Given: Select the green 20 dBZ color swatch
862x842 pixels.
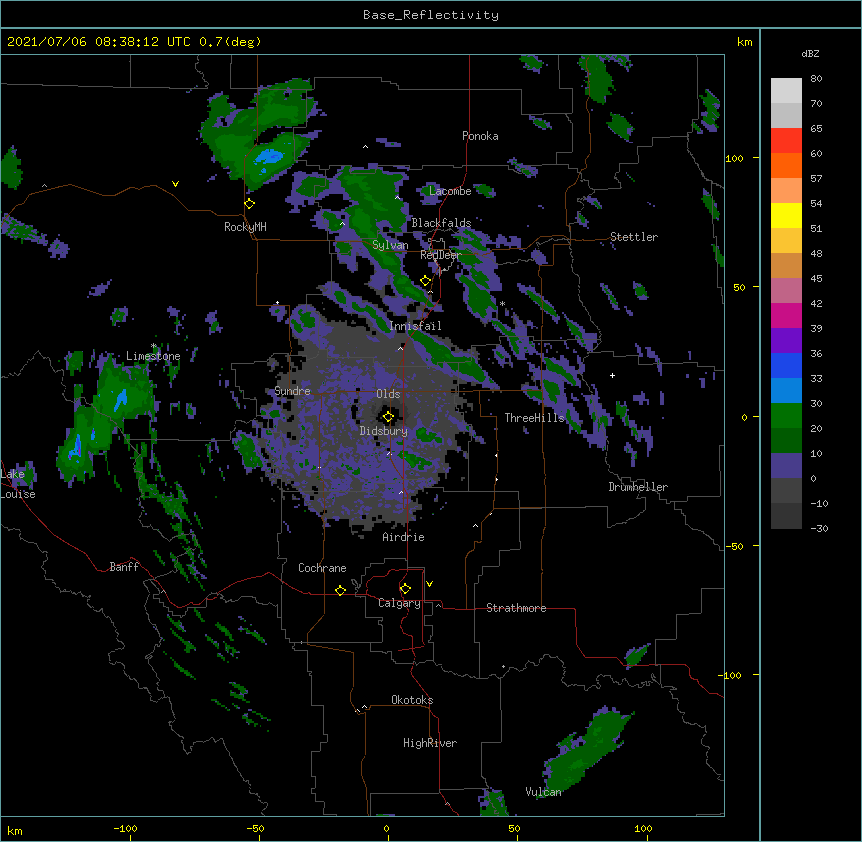Looking at the screenshot, I should (x=786, y=416).
